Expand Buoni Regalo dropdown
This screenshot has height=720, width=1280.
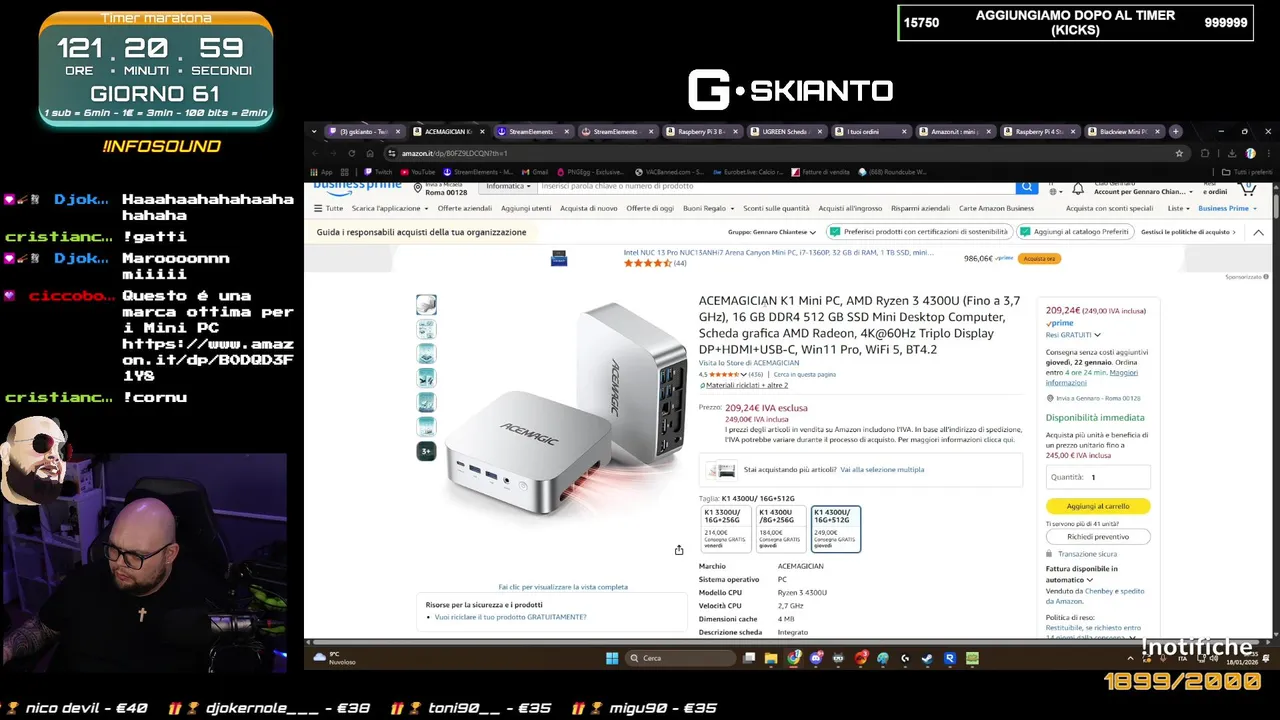[x=707, y=208]
